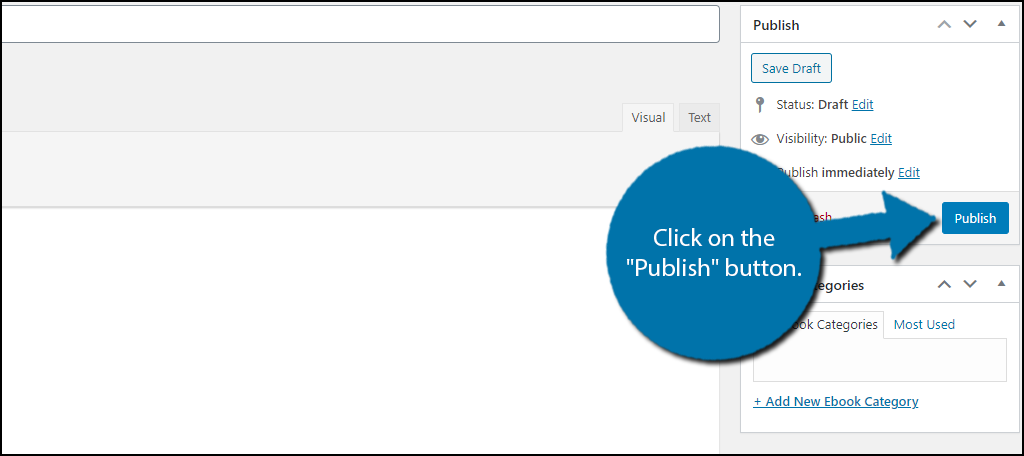The image size is (1024, 456).
Task: Click the blue Publish button
Action: [x=975, y=218]
